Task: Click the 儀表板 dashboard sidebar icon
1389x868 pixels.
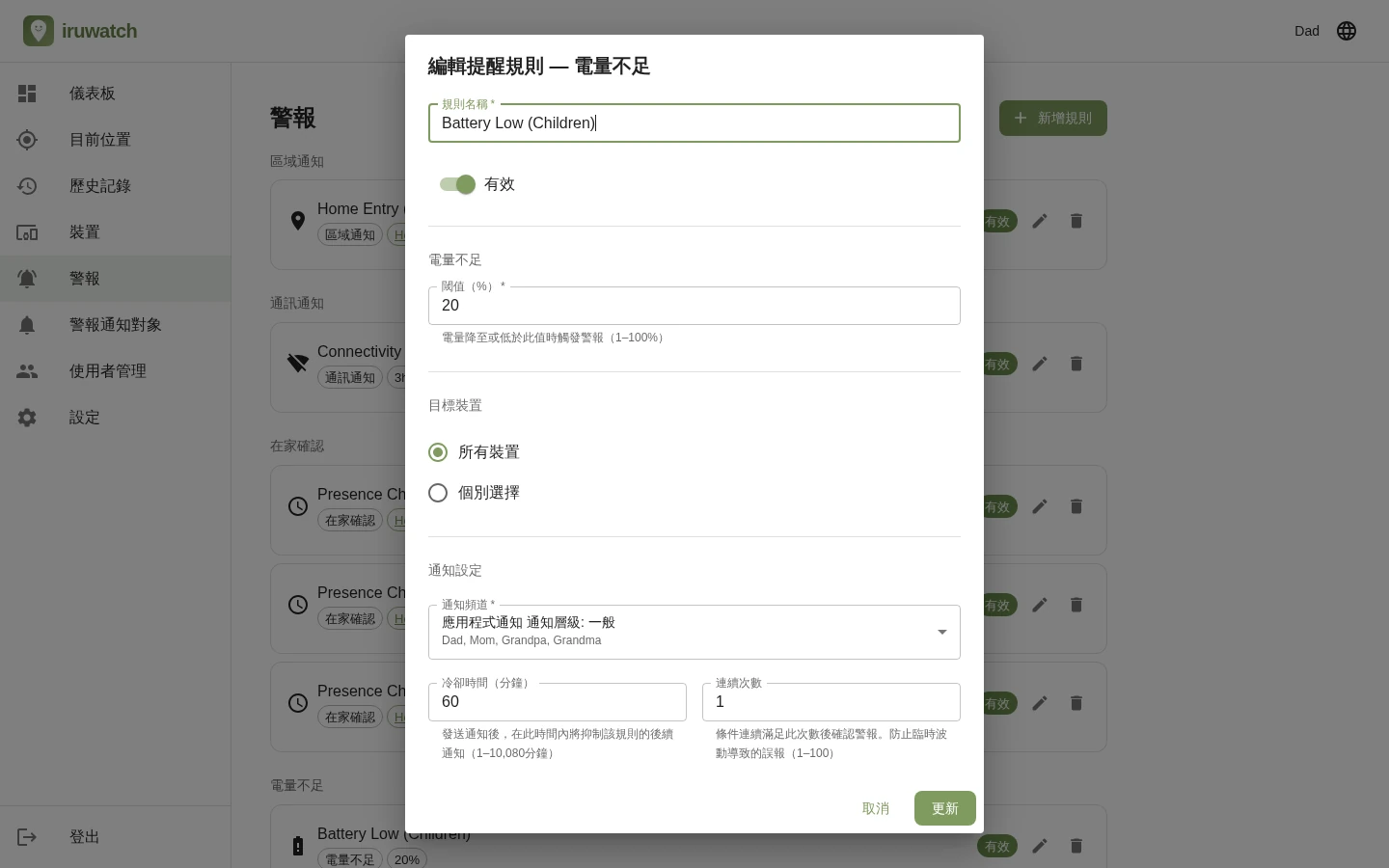Action: tap(27, 94)
